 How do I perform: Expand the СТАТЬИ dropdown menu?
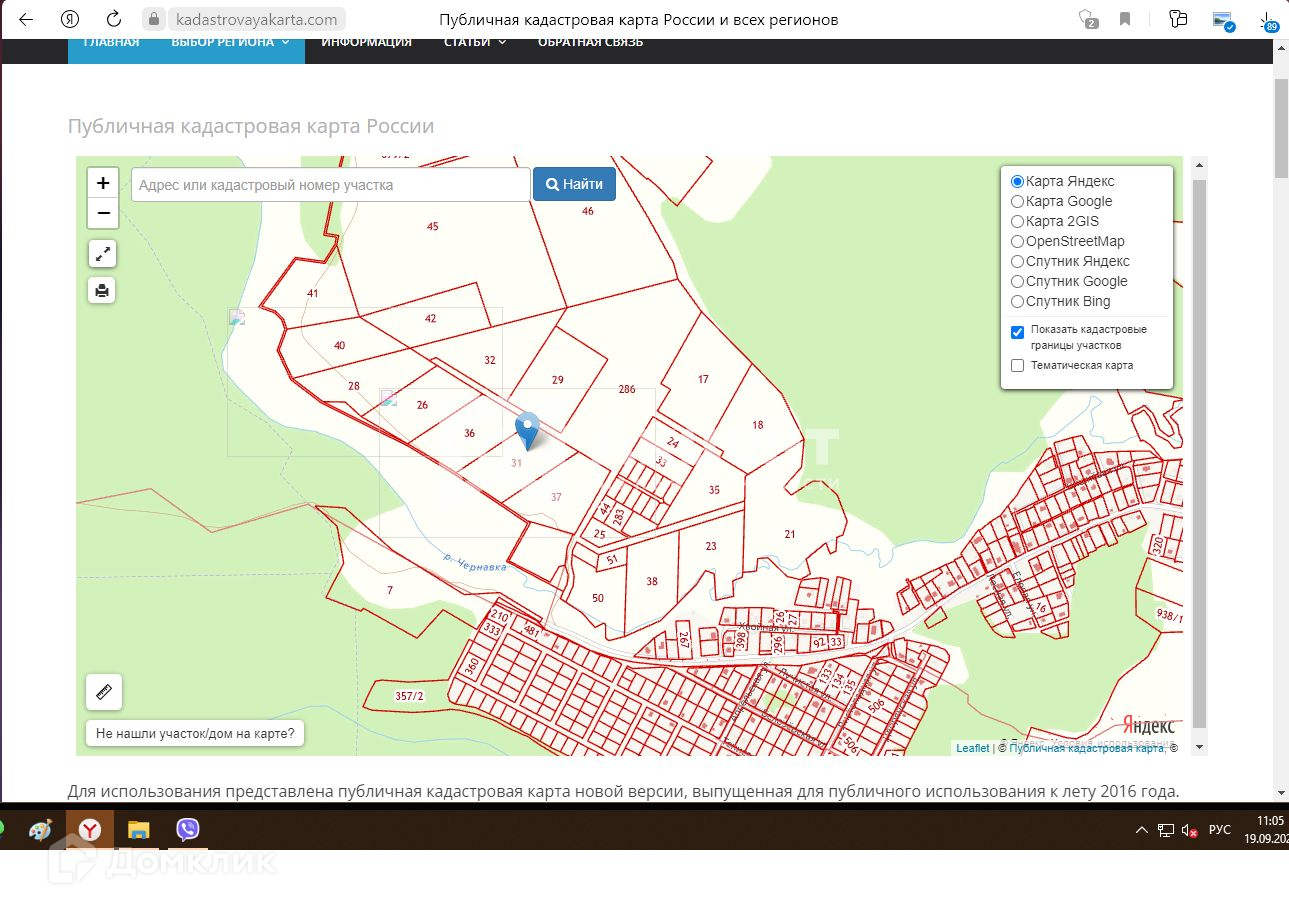475,42
